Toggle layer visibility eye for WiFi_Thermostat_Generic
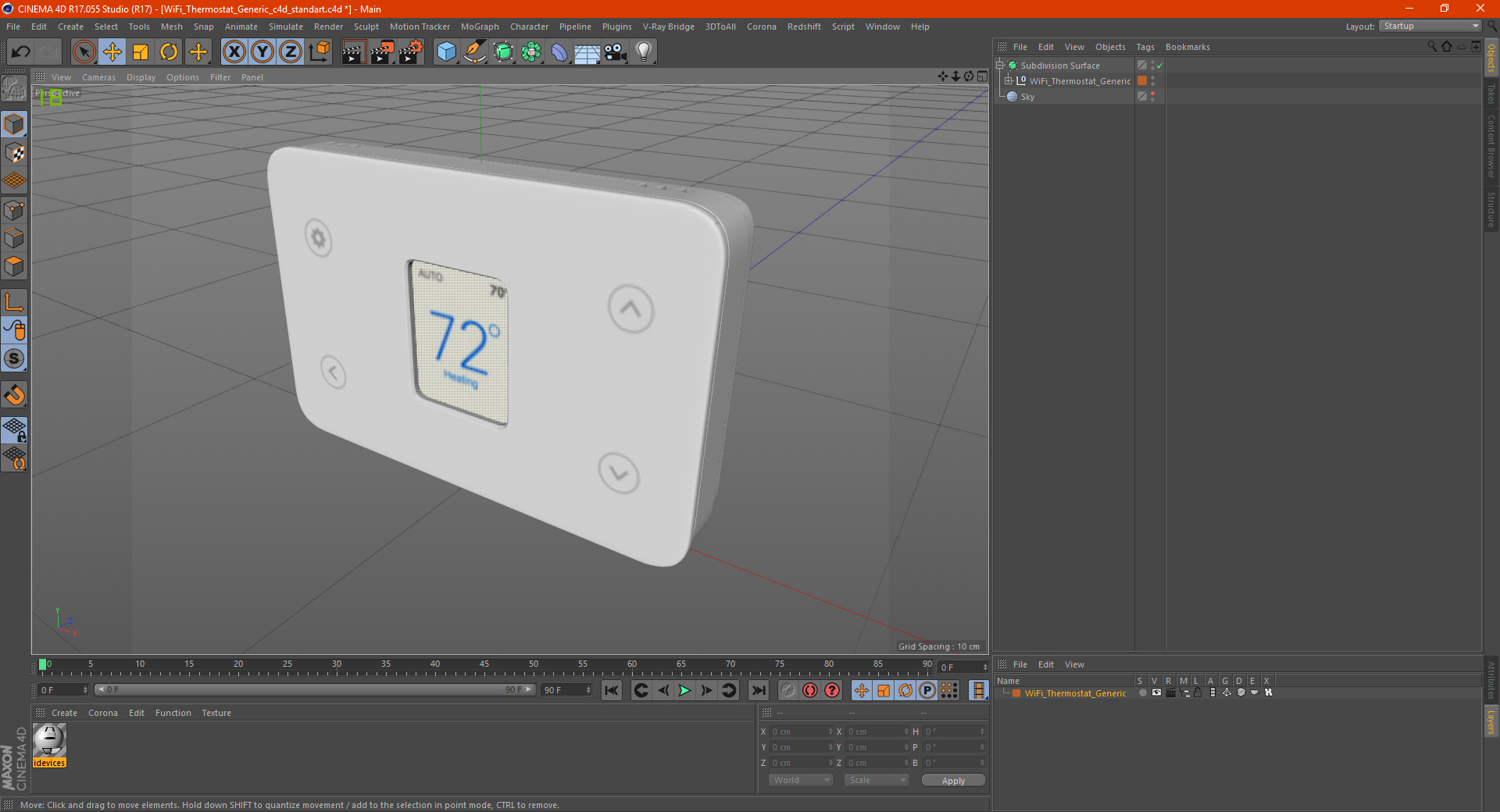Viewport: 1500px width, 812px height. pos(1156,693)
